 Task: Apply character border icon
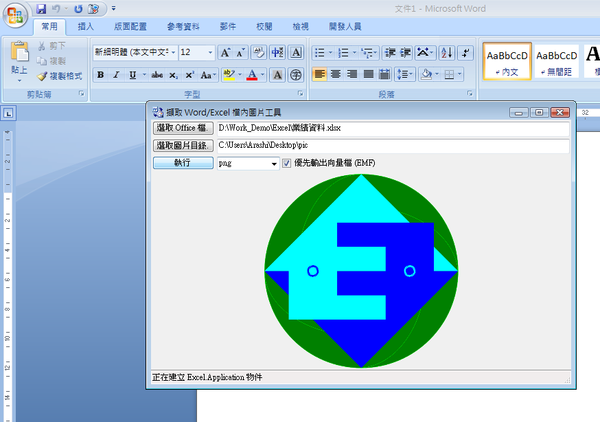pyautogui.click(x=296, y=53)
